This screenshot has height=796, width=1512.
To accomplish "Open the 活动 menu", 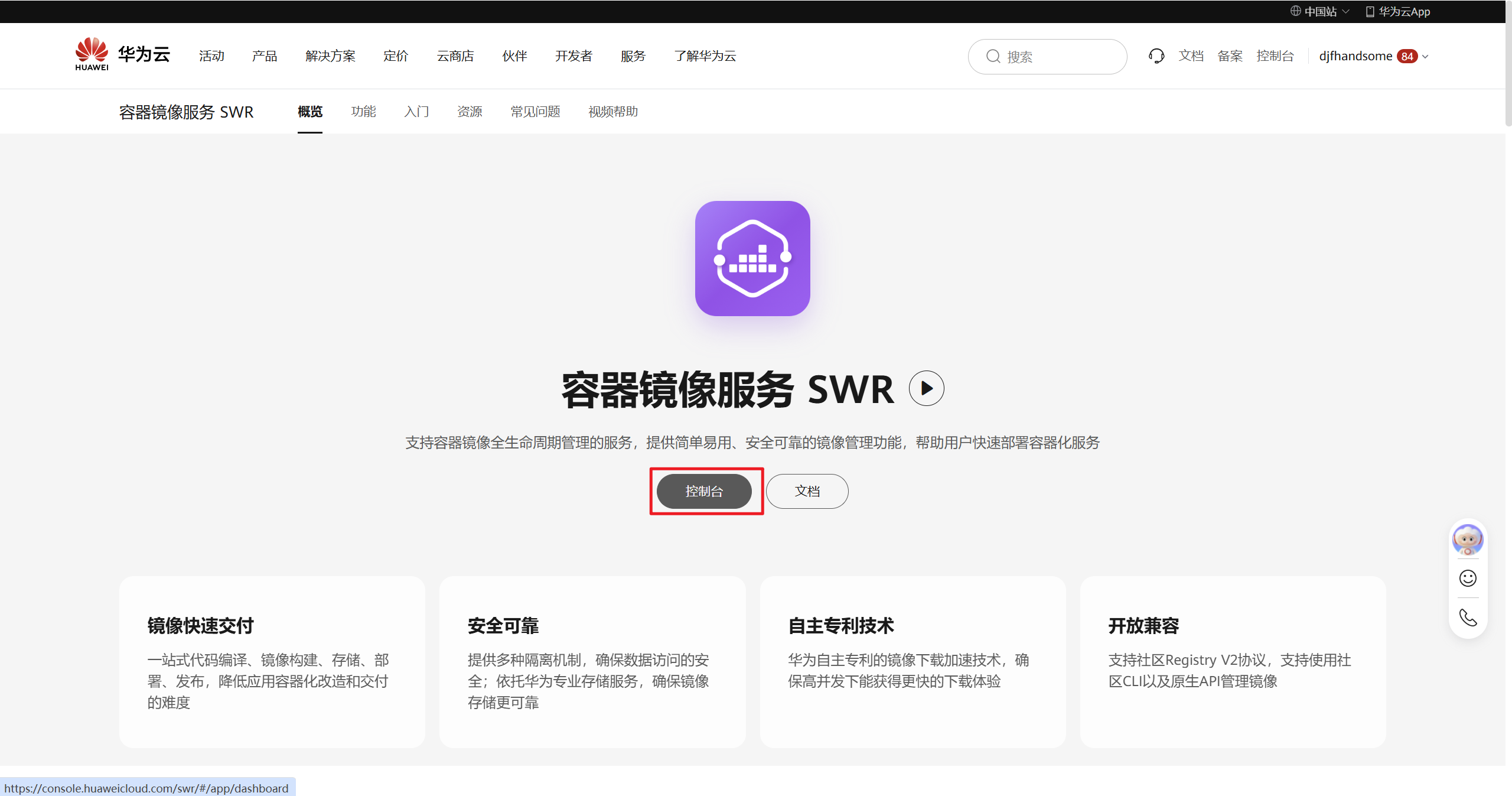I will click(x=211, y=56).
